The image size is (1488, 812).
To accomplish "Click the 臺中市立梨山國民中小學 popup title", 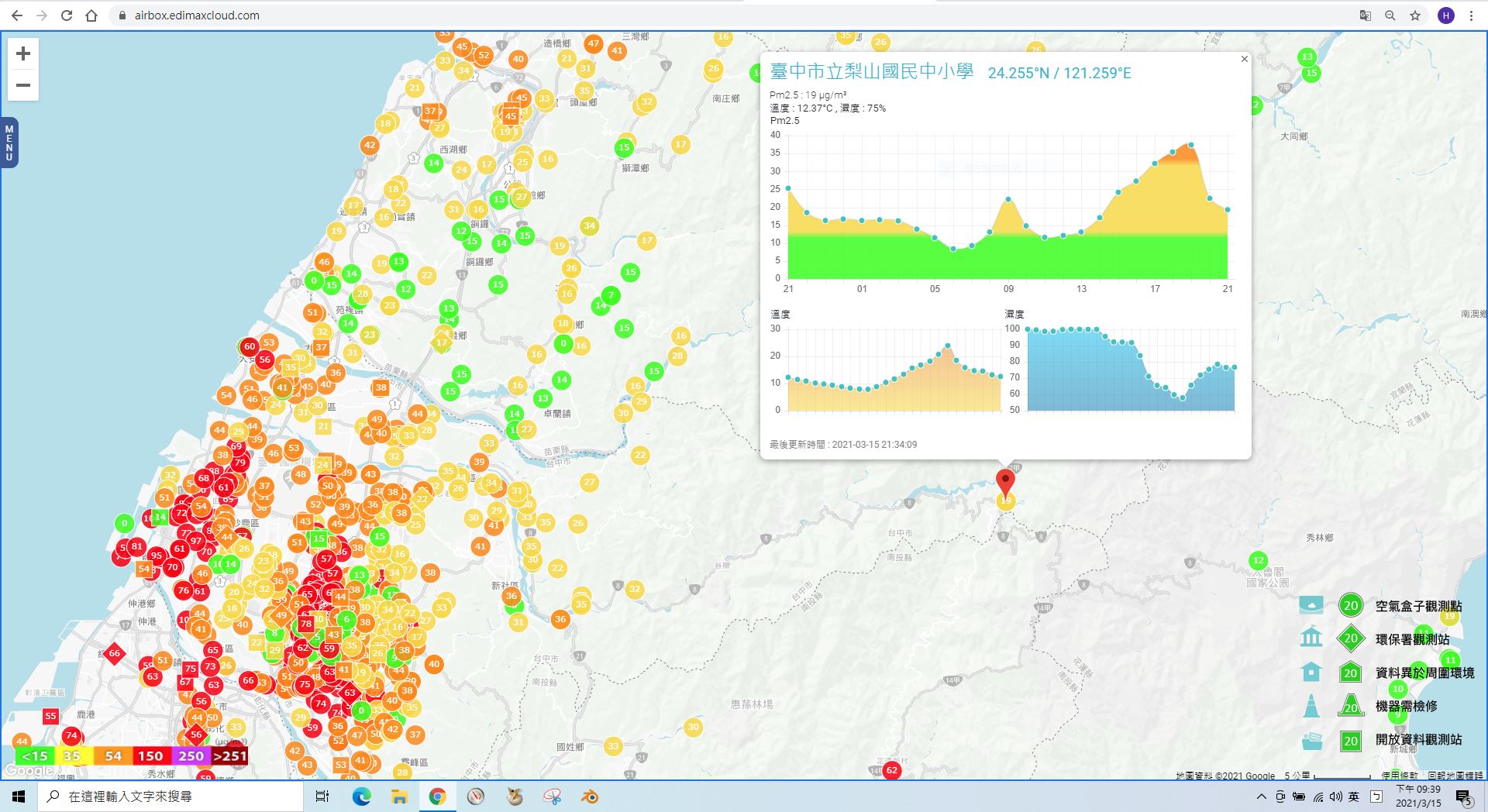I will click(x=872, y=72).
